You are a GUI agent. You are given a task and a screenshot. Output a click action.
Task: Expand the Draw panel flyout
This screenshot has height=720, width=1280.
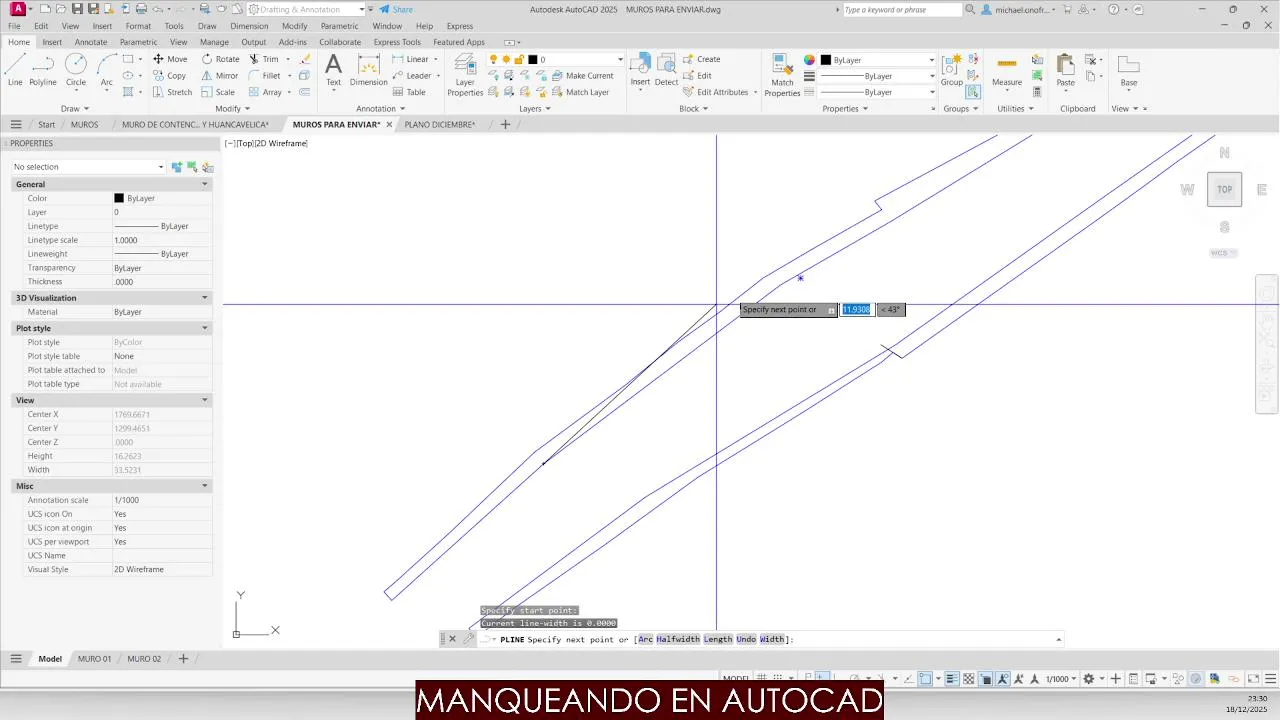pyautogui.click(x=75, y=108)
